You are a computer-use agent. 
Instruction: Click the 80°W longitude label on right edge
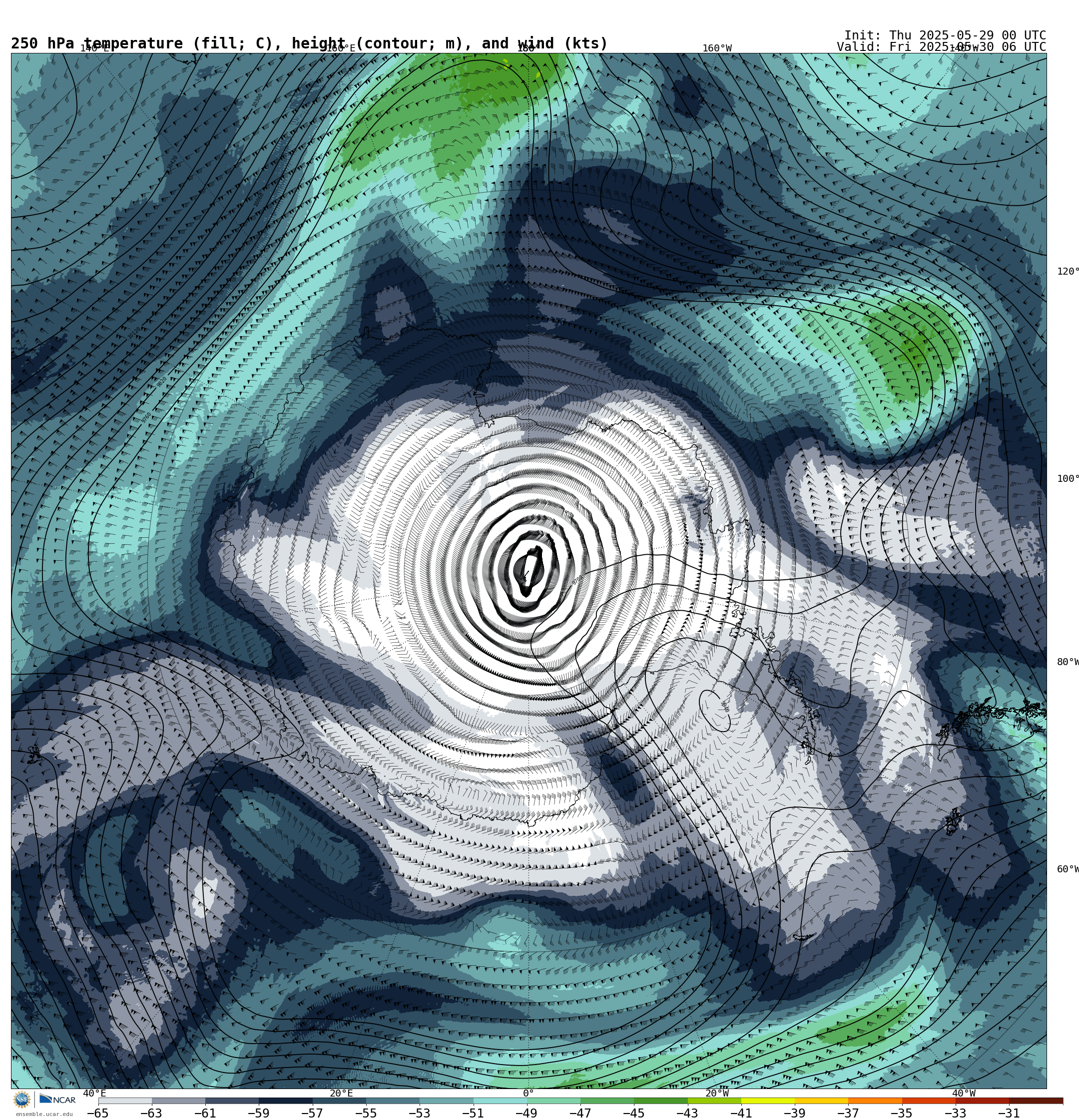(x=1068, y=662)
